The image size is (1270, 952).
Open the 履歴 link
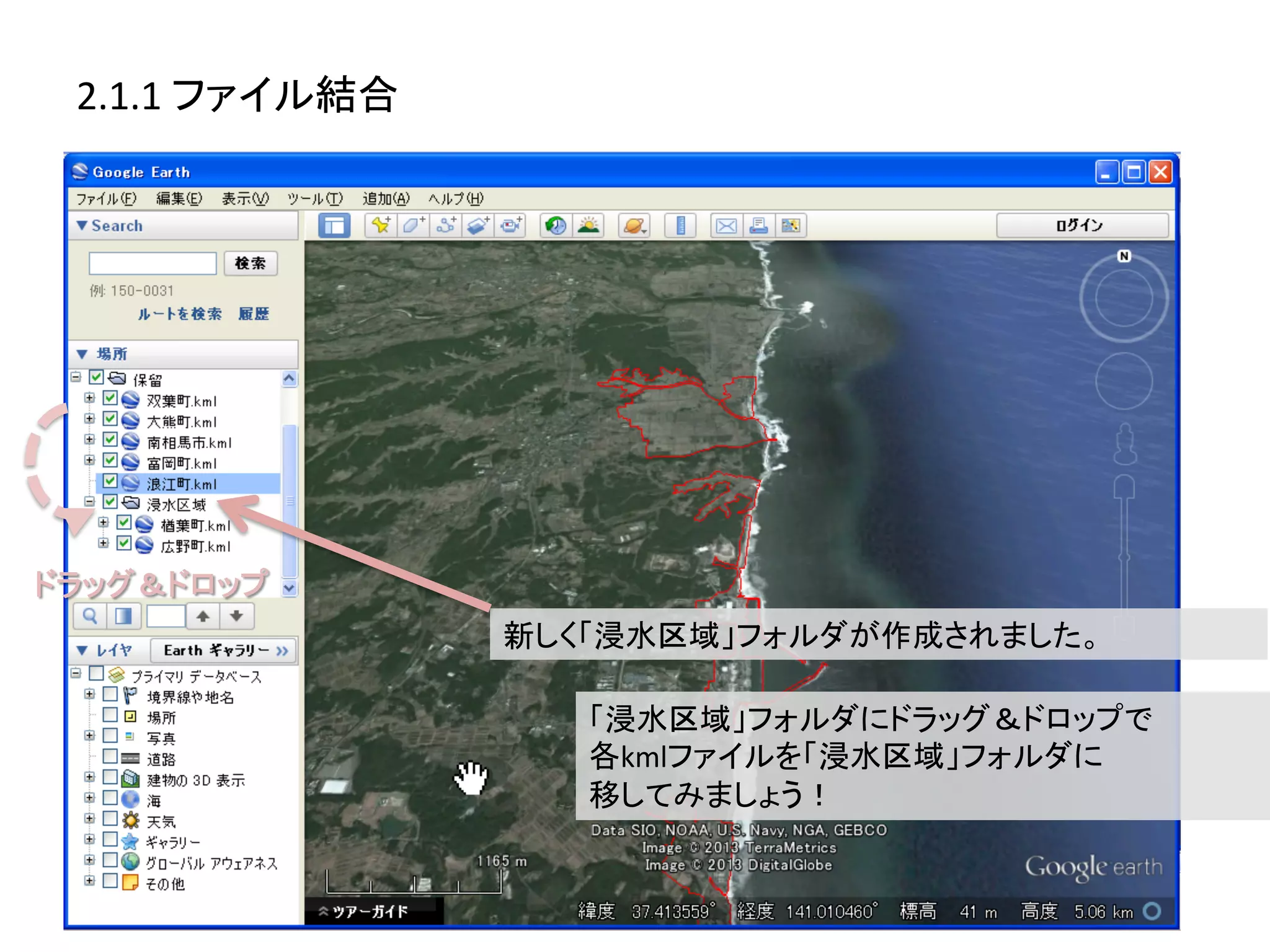[254, 314]
